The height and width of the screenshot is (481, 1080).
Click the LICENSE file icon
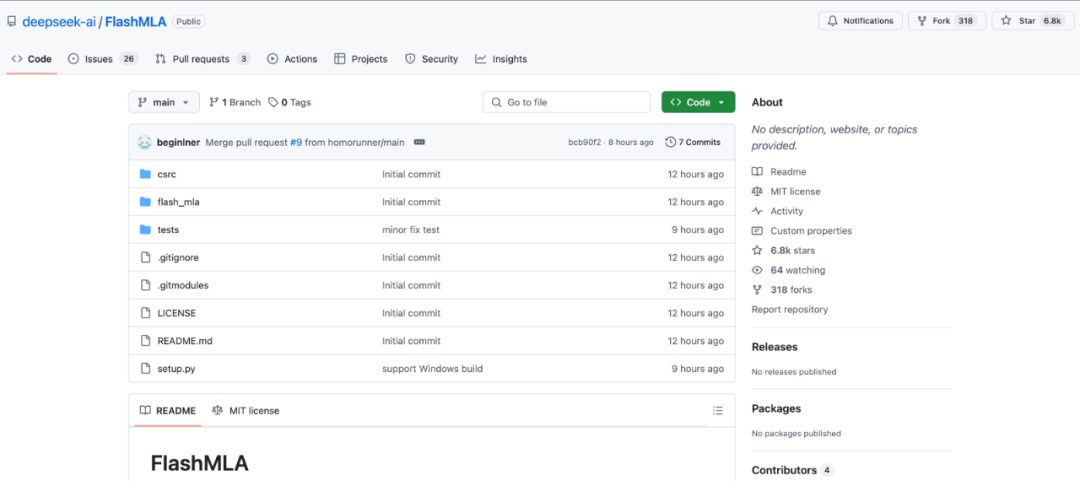click(145, 313)
